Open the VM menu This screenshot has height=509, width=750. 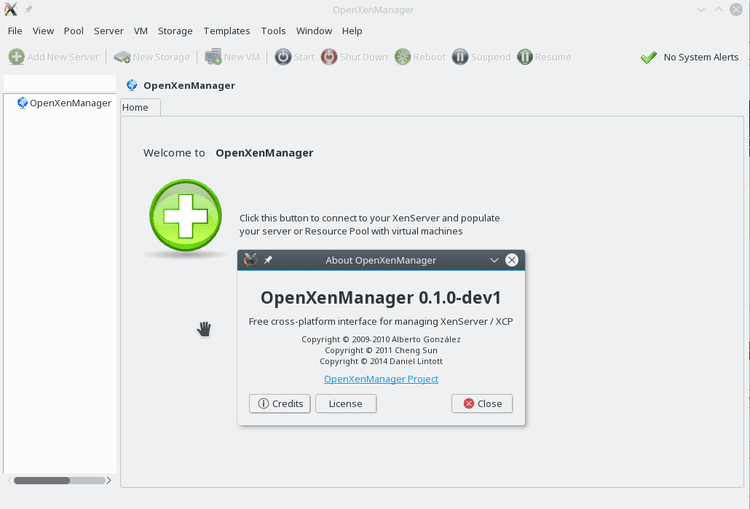click(x=141, y=31)
